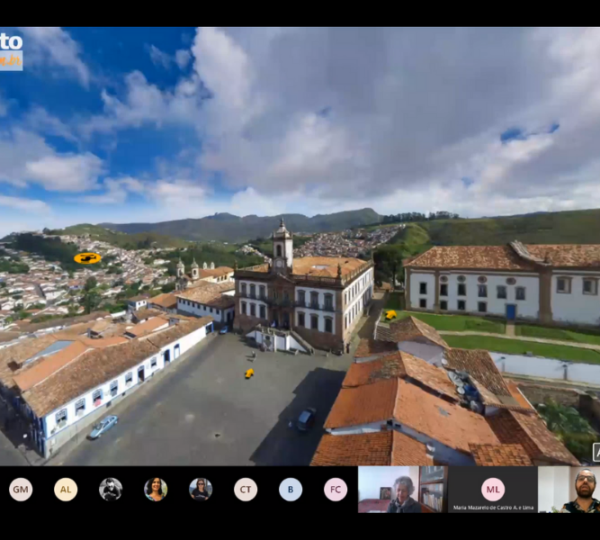This screenshot has height=540, width=600.
Task: Click the logo in the top-left corner
Action: click(x=11, y=49)
